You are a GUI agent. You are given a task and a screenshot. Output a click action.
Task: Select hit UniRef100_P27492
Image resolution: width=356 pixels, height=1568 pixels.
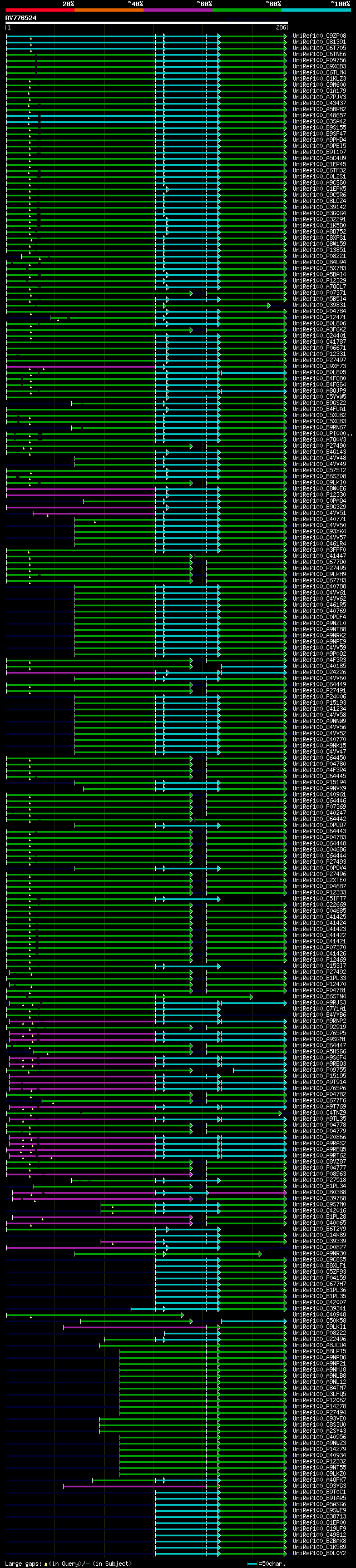(319, 972)
